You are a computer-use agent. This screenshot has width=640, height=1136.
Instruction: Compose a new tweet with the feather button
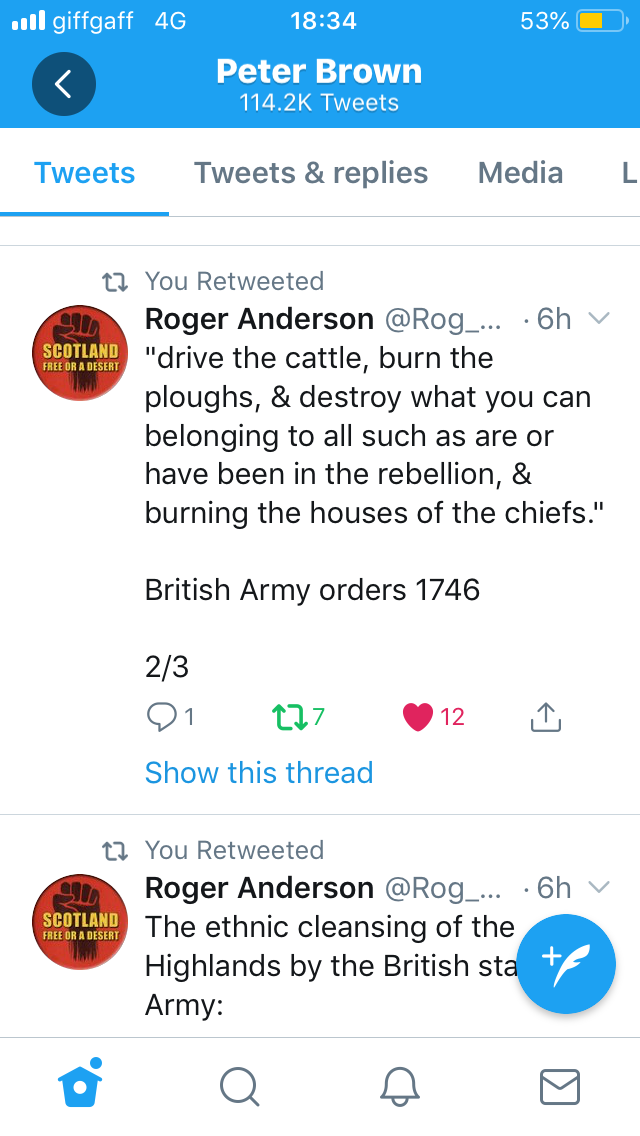pyautogui.click(x=566, y=964)
